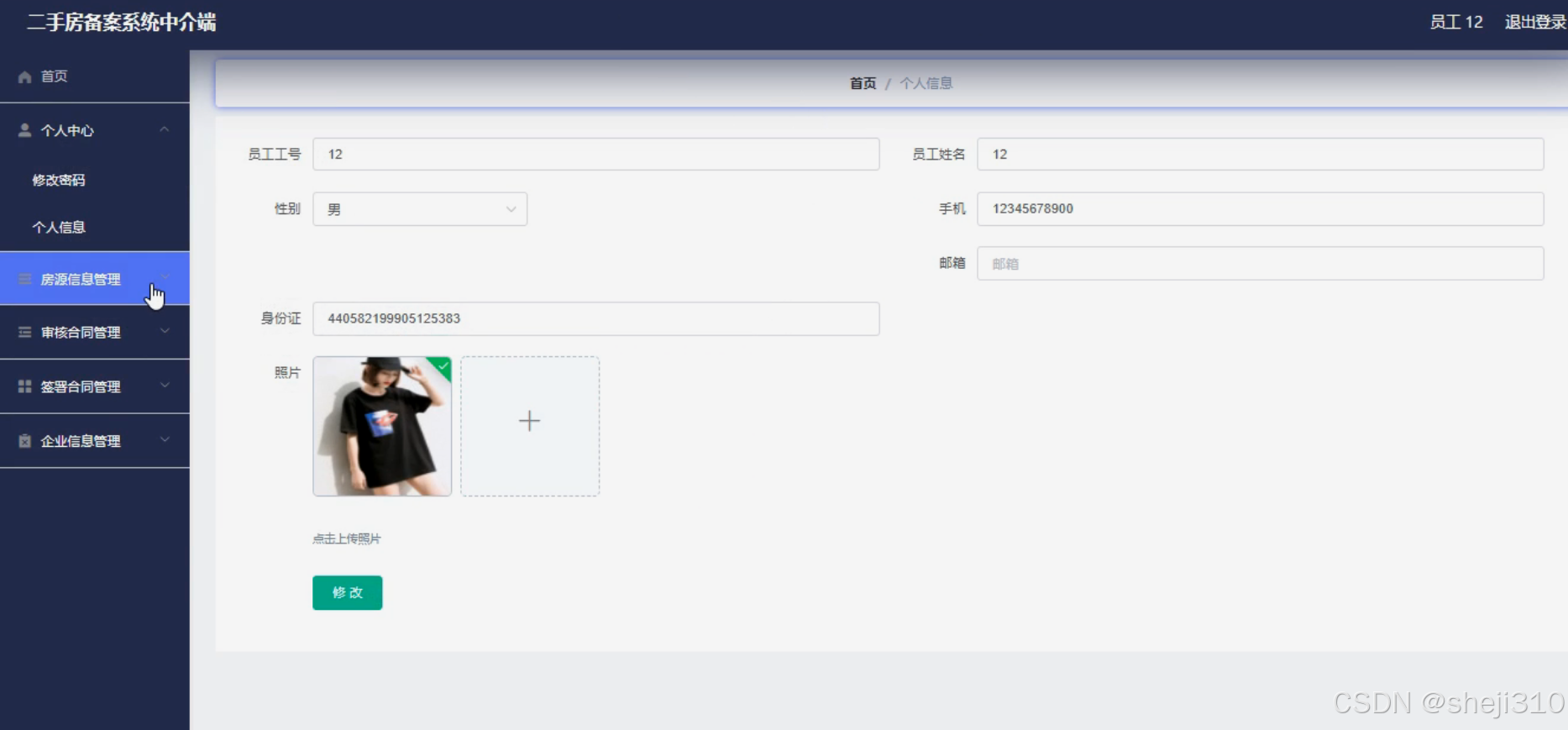Image resolution: width=1568 pixels, height=730 pixels.
Task: Open the 性别 dropdown showing 男
Action: coord(420,209)
